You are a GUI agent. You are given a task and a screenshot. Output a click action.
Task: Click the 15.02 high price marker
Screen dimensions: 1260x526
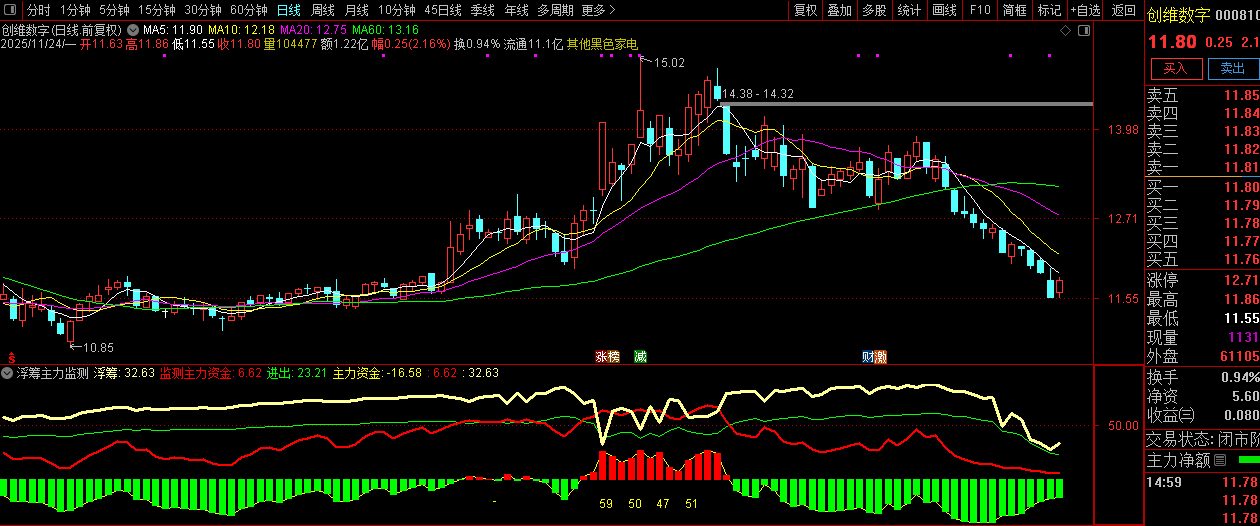click(x=669, y=63)
